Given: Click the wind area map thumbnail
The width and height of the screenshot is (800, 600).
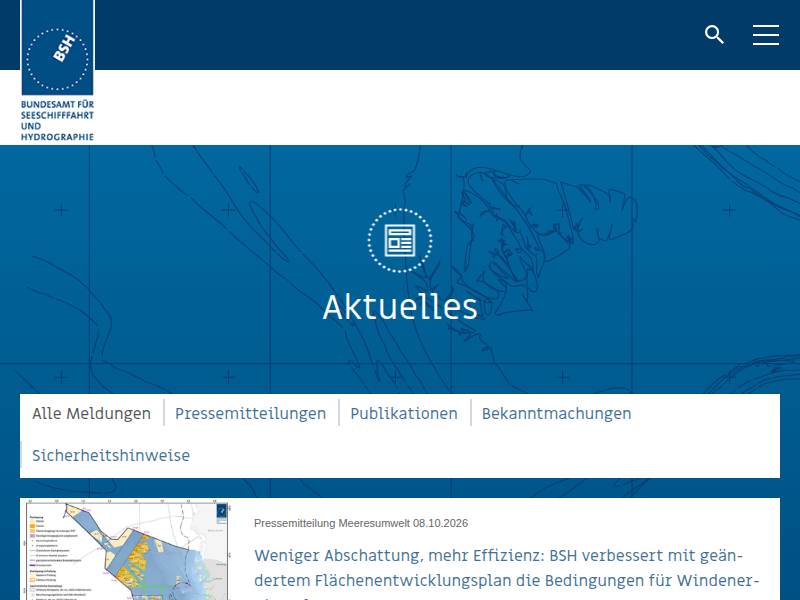Looking at the screenshot, I should point(127,550).
